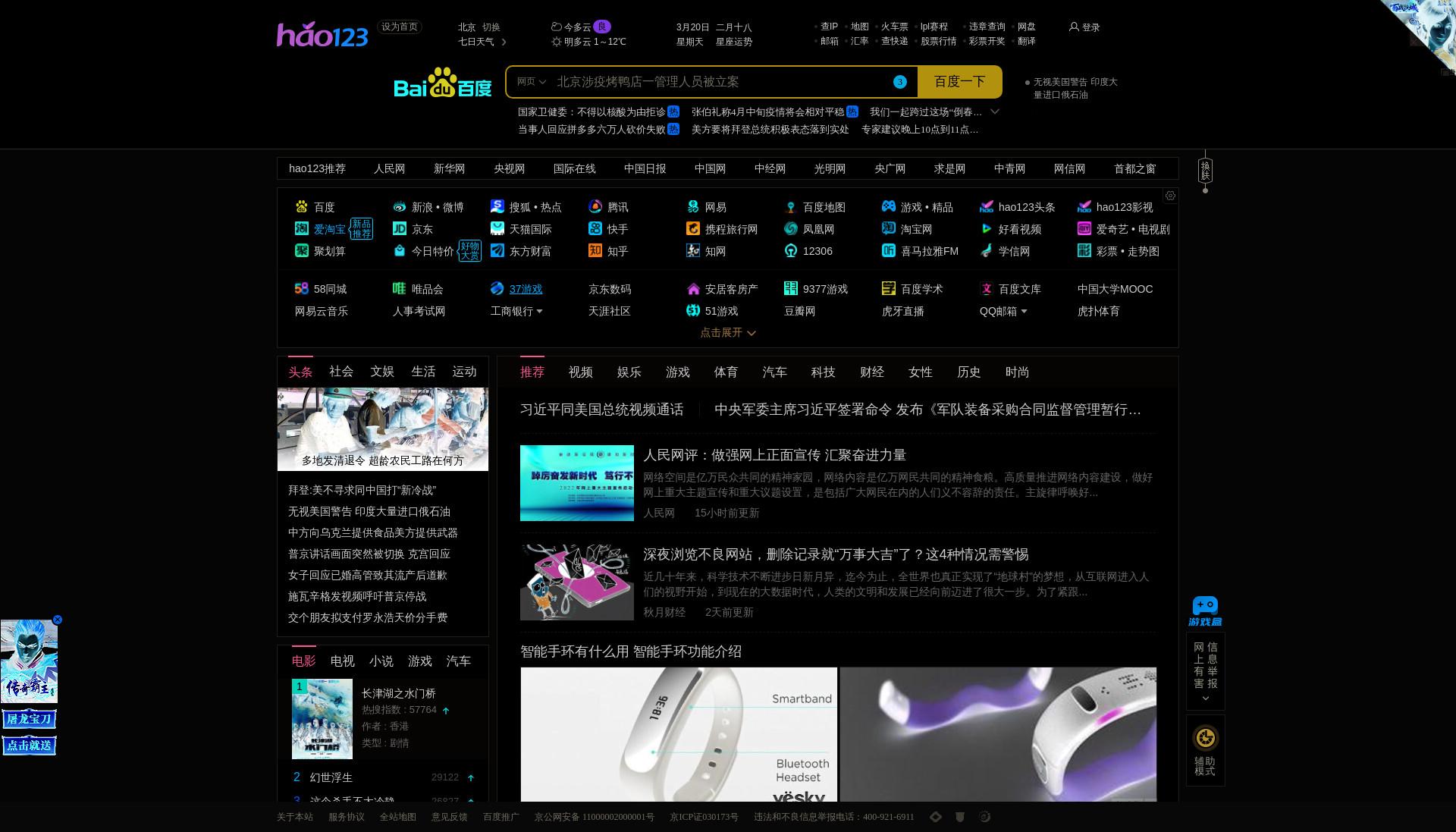Click the Baidu search input field
Screen dimensions: 1456x832
click(720, 82)
